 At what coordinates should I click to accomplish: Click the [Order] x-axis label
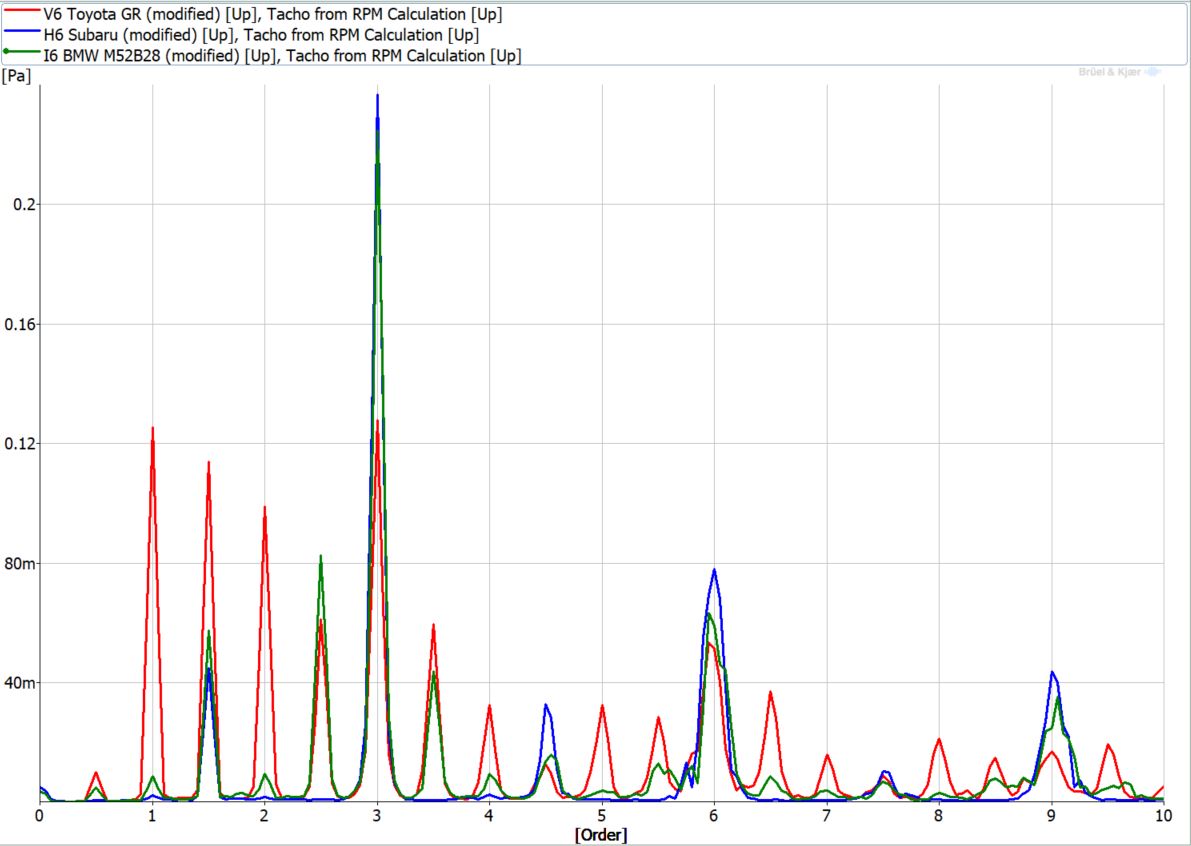pos(601,834)
